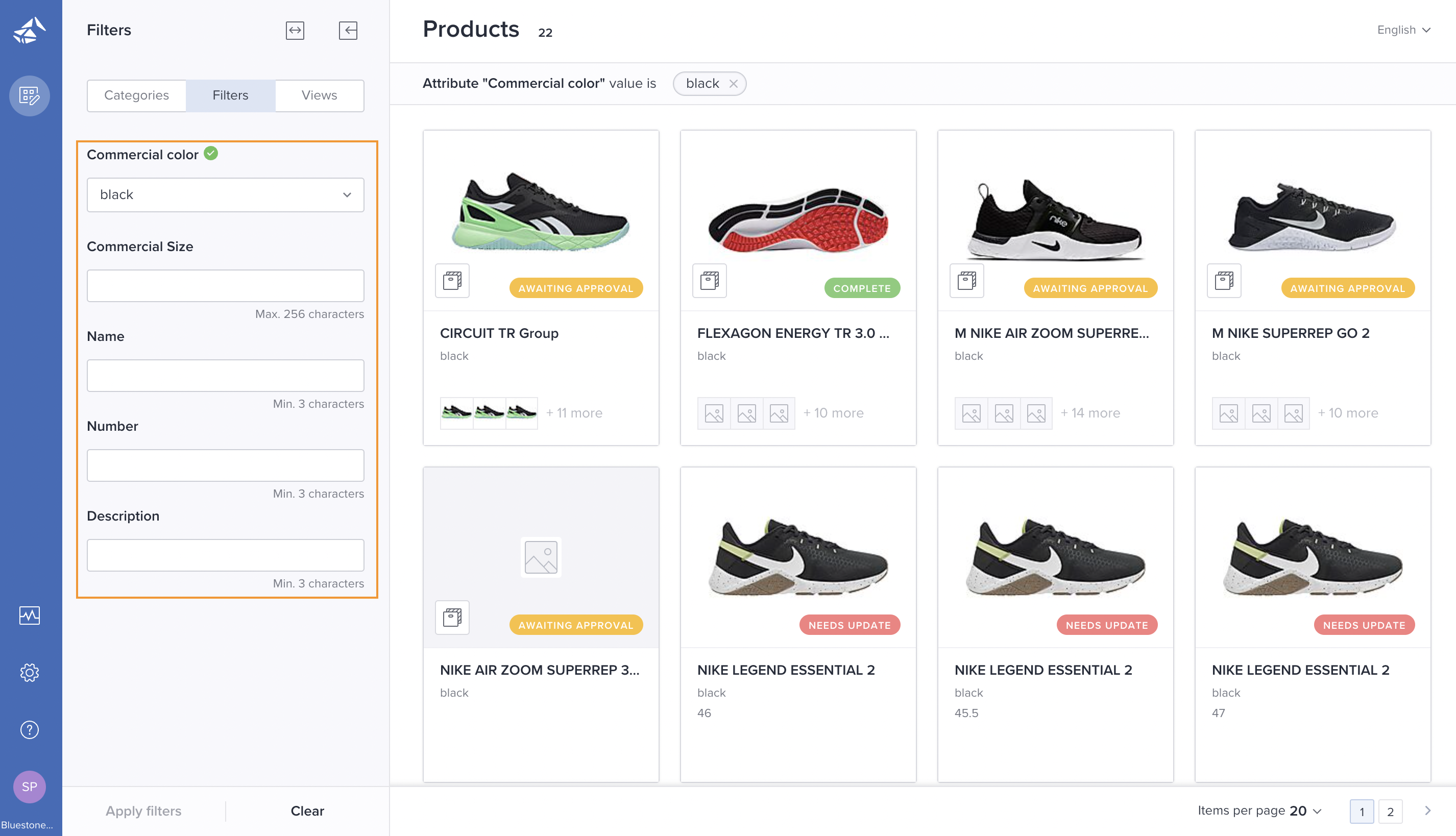Click variant group icon on NIKE AIR ZOOM SUPERREP 3
The width and height of the screenshot is (1456, 836).
[452, 618]
